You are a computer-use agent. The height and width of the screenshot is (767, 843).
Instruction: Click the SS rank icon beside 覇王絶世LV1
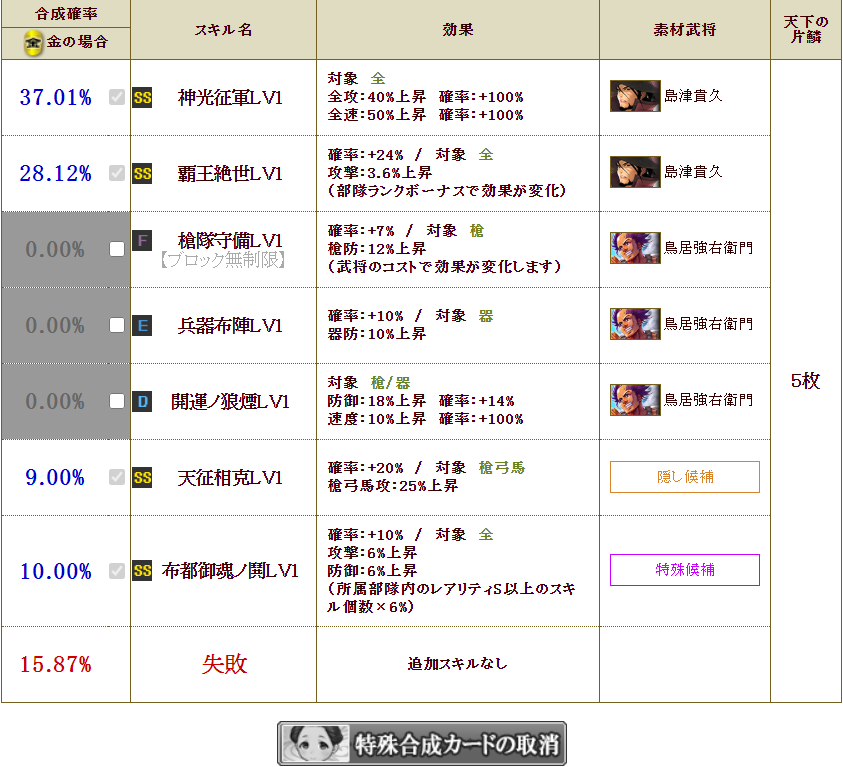142,174
